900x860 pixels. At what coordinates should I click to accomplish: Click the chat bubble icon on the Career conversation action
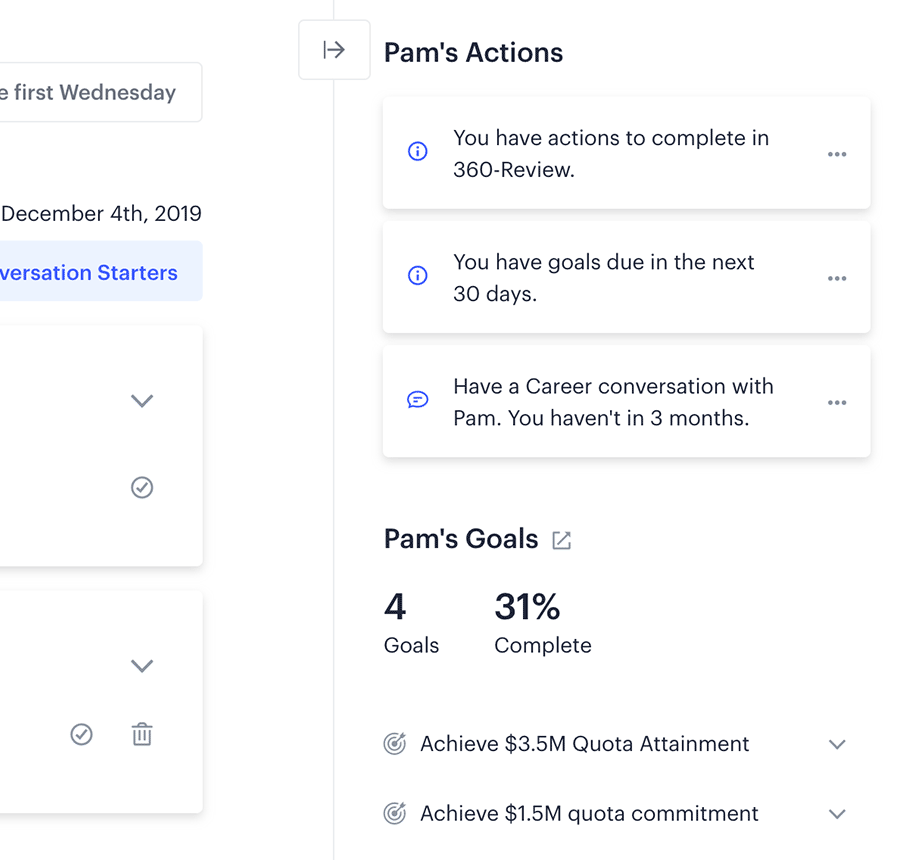tap(417, 400)
